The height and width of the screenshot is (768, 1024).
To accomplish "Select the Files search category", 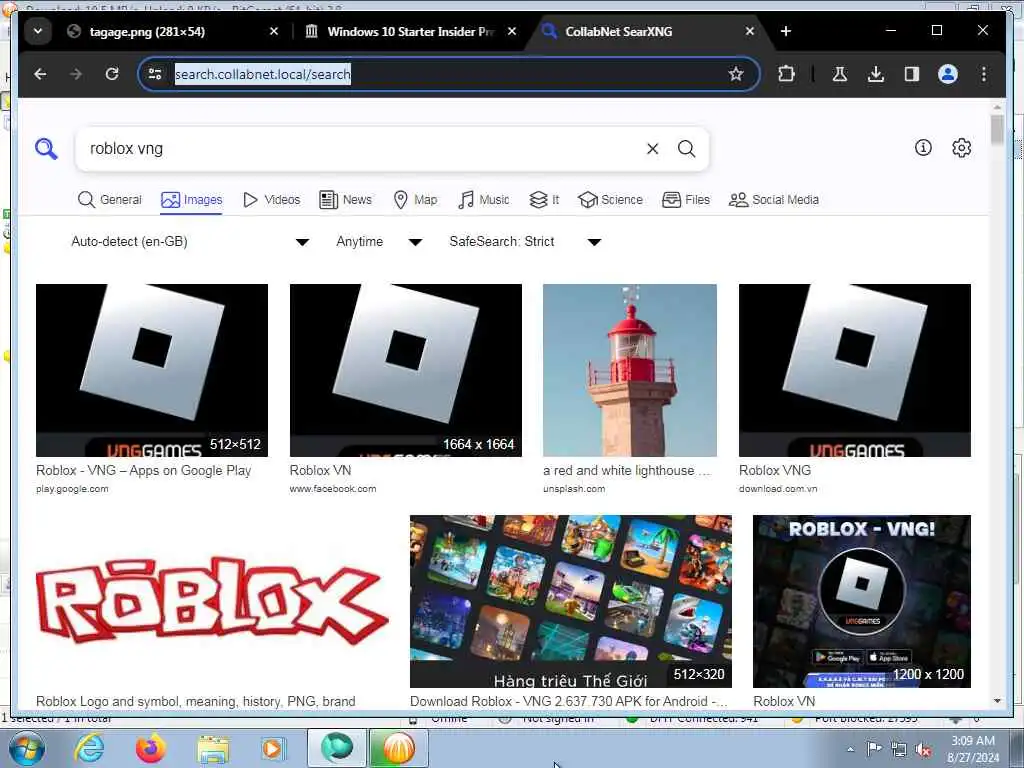I will (x=686, y=199).
